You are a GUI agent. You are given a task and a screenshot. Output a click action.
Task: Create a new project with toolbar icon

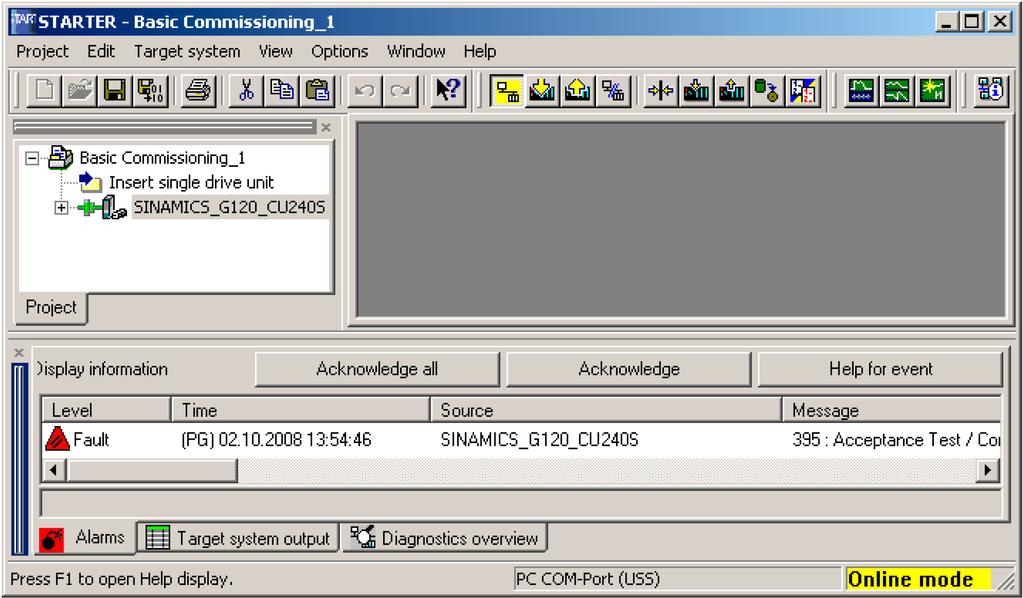[x=44, y=90]
